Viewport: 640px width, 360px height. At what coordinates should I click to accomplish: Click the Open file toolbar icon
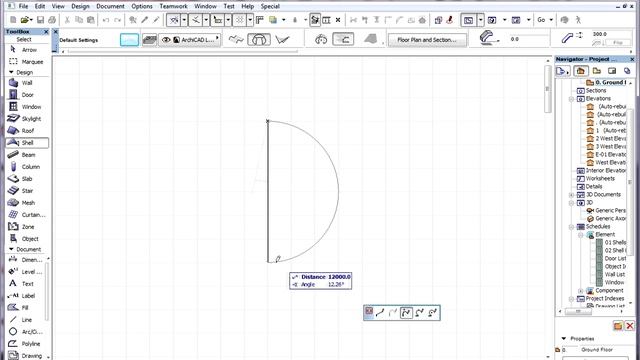coord(25,20)
